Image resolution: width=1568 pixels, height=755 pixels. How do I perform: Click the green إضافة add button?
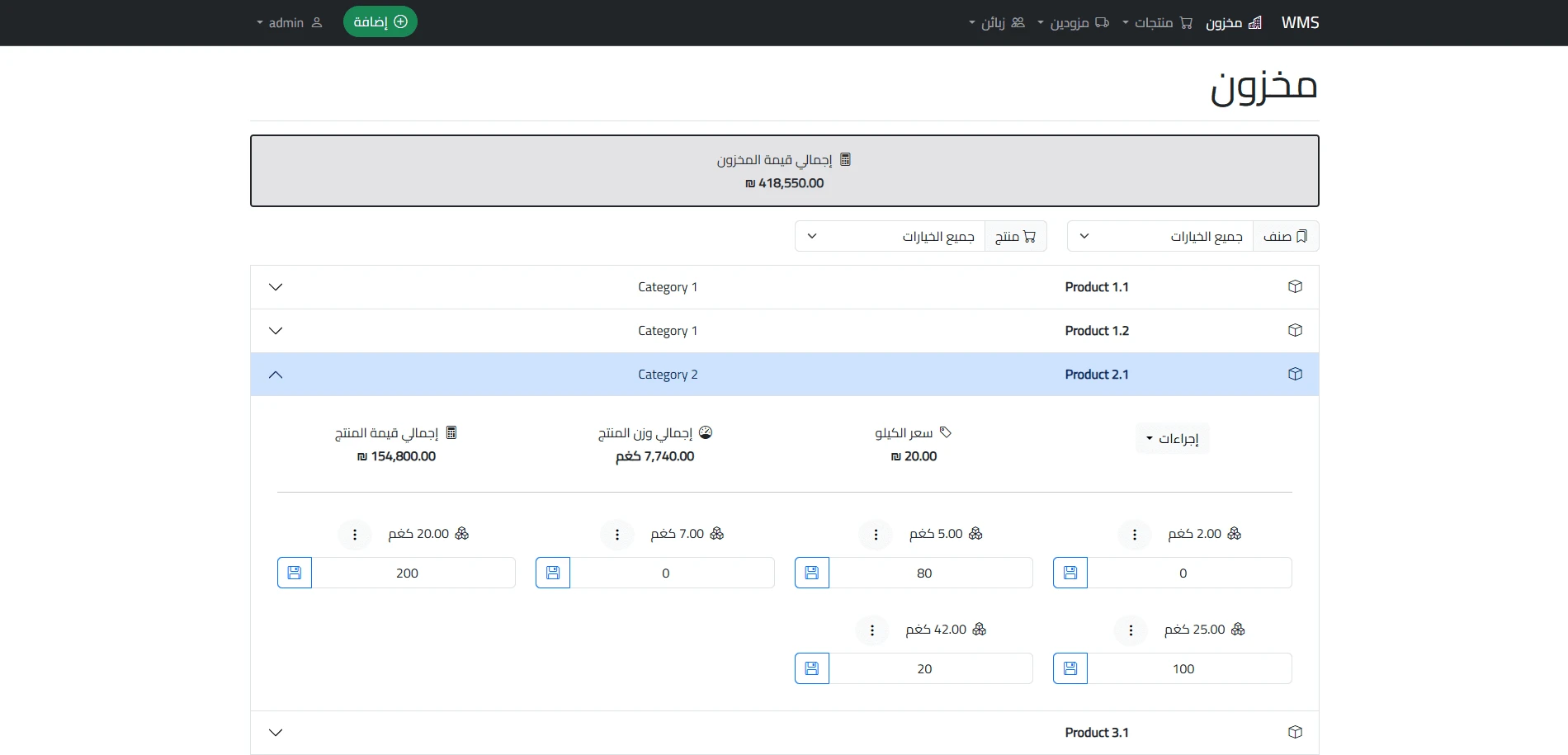[x=380, y=21]
